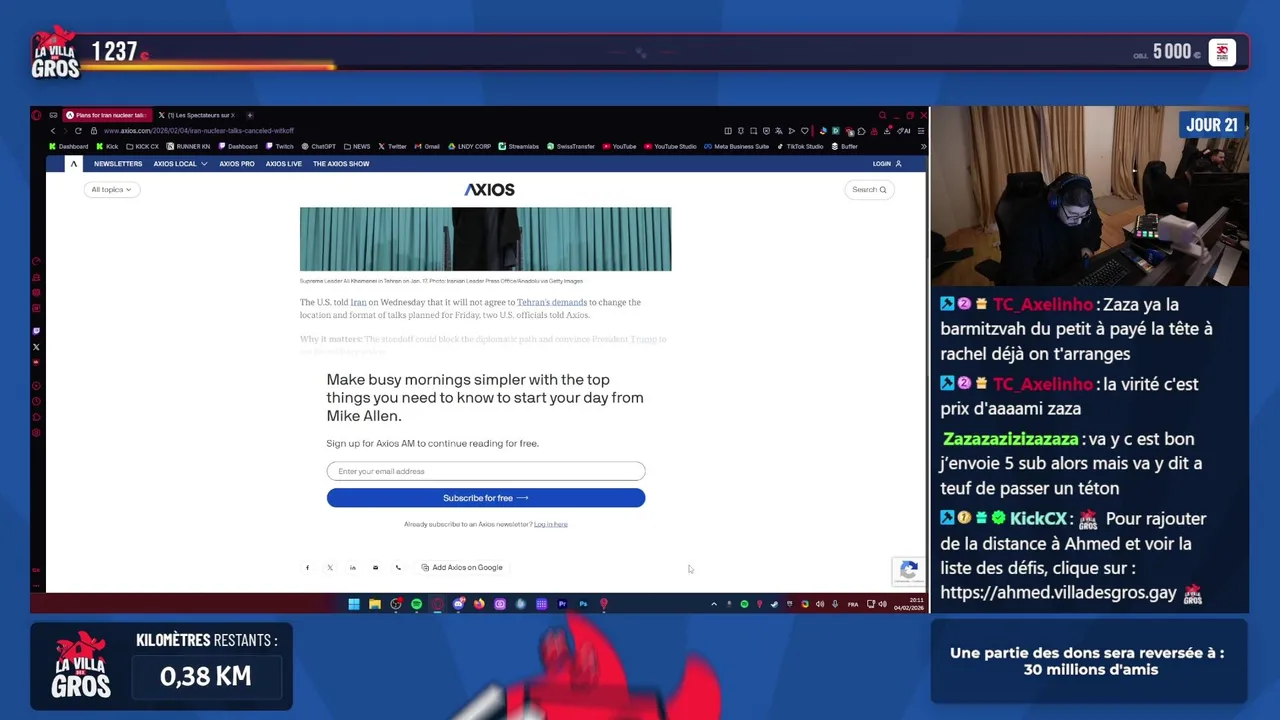Click the email address input field

(486, 471)
